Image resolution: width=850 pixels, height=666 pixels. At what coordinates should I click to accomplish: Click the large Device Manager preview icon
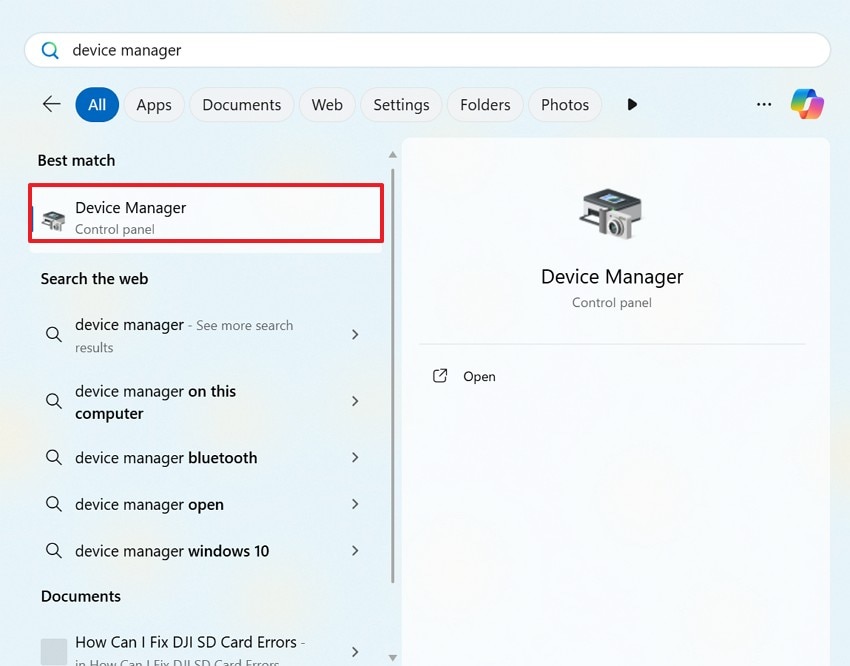pyautogui.click(x=611, y=211)
